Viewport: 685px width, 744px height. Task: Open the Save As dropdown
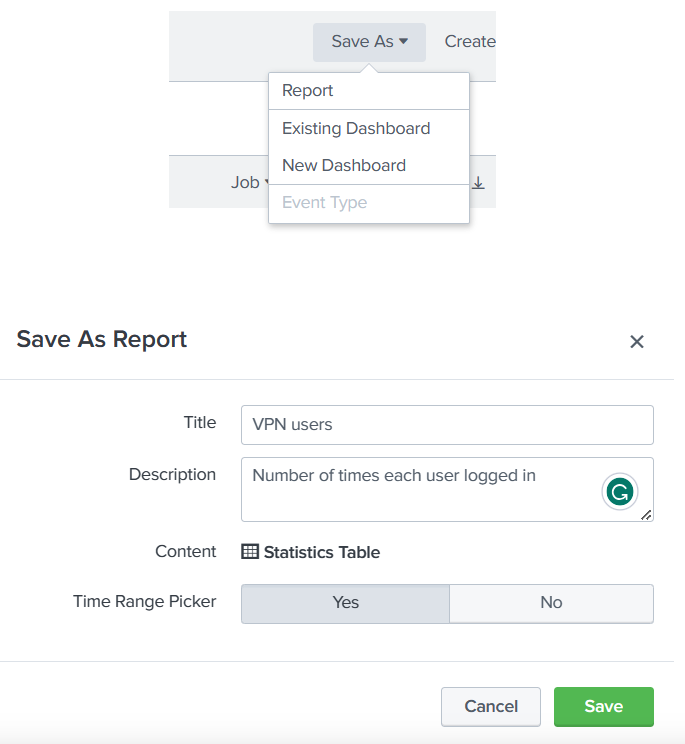click(x=369, y=42)
